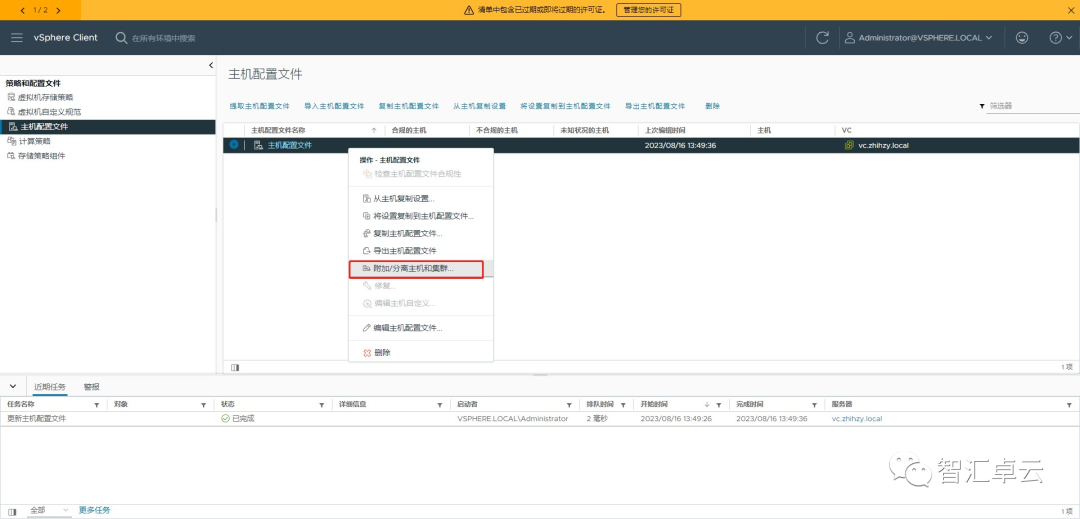This screenshot has height=519, width=1080.
Task: Open the hamburger navigation menu icon
Action: [x=17, y=38]
